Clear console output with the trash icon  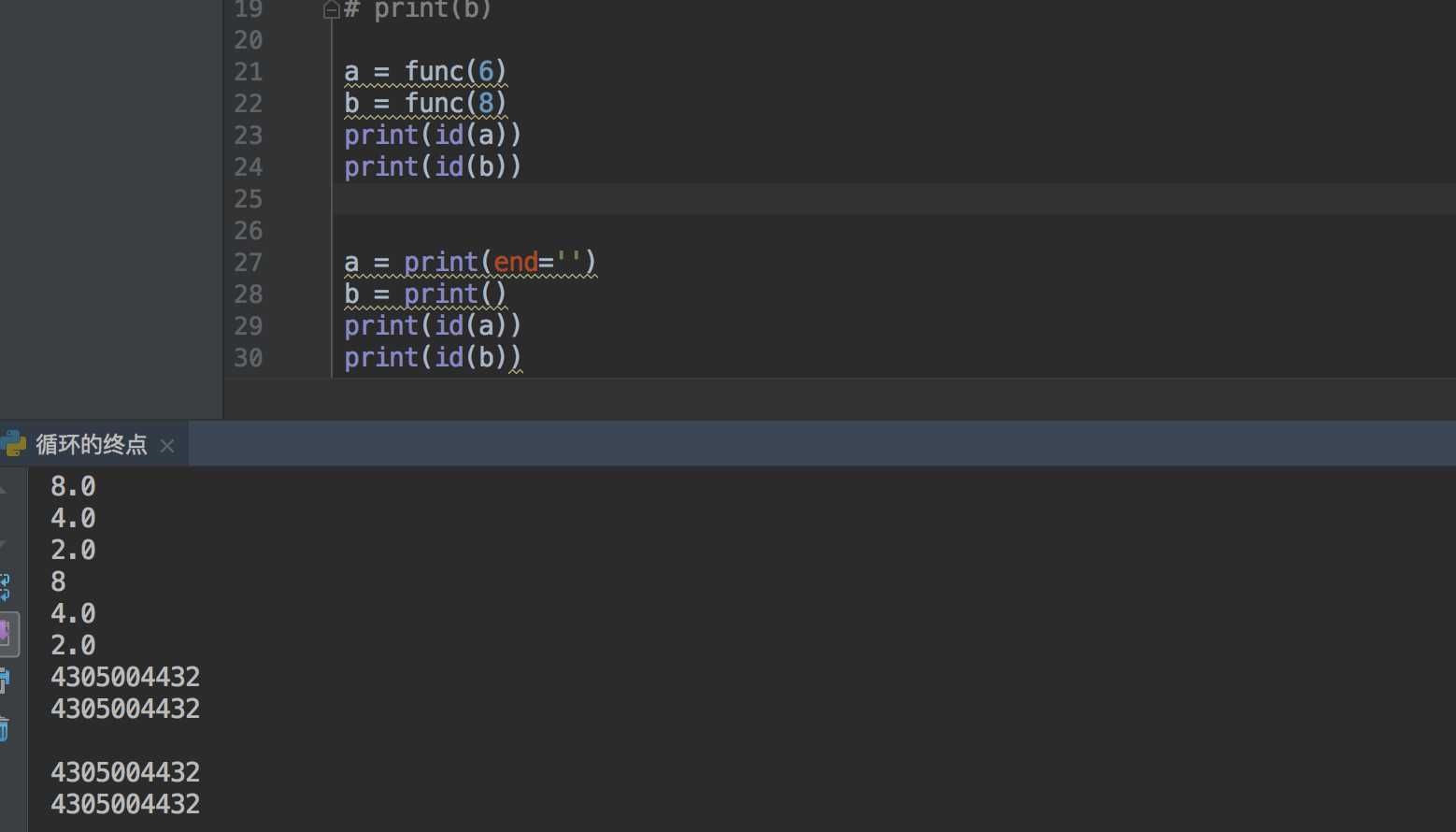tap(5, 729)
